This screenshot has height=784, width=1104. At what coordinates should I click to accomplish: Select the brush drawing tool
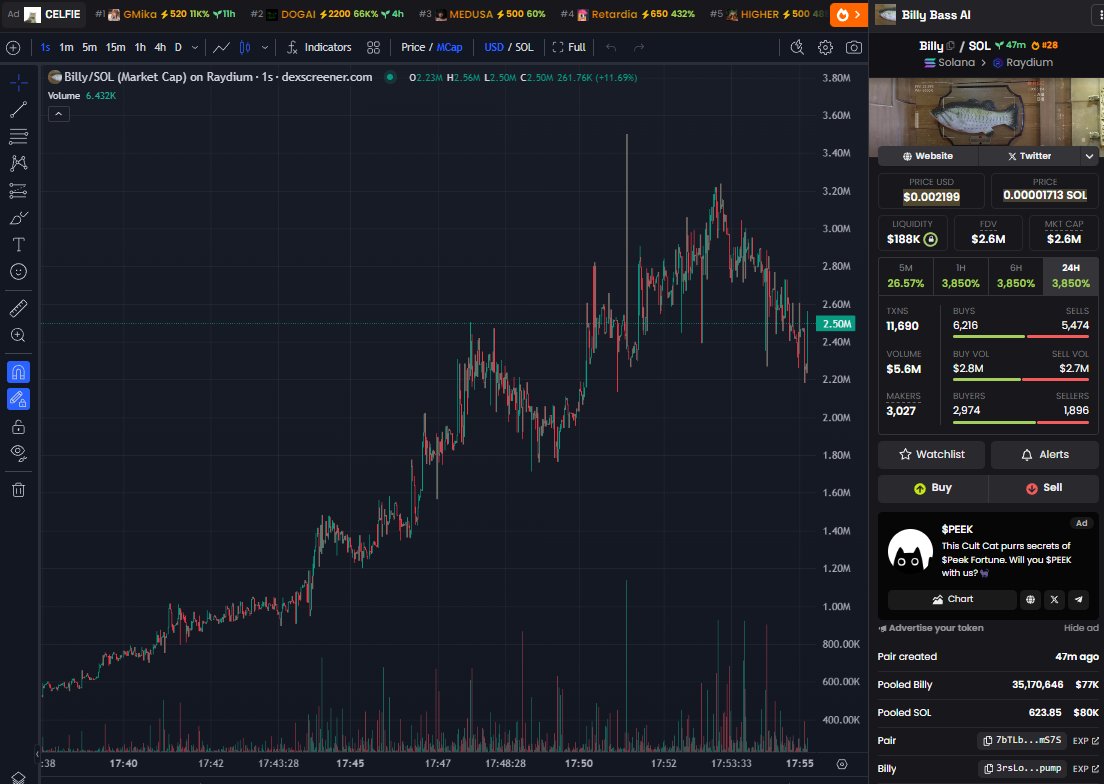[x=18, y=218]
